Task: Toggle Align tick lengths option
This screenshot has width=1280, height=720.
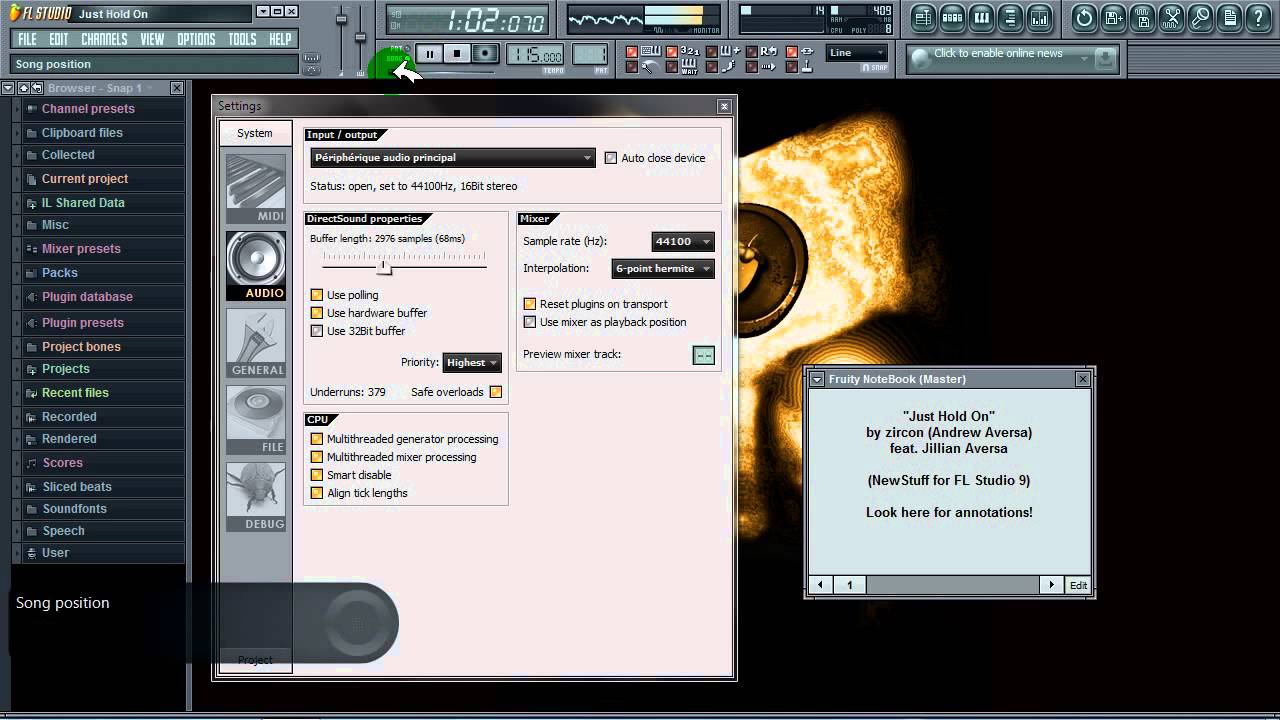Action: (317, 493)
